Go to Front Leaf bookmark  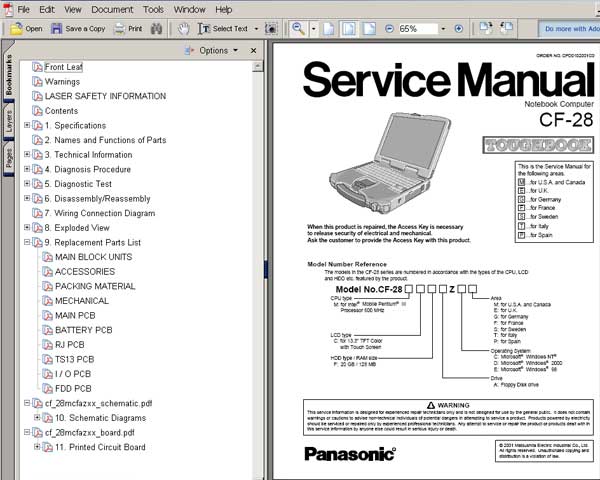tap(64, 67)
